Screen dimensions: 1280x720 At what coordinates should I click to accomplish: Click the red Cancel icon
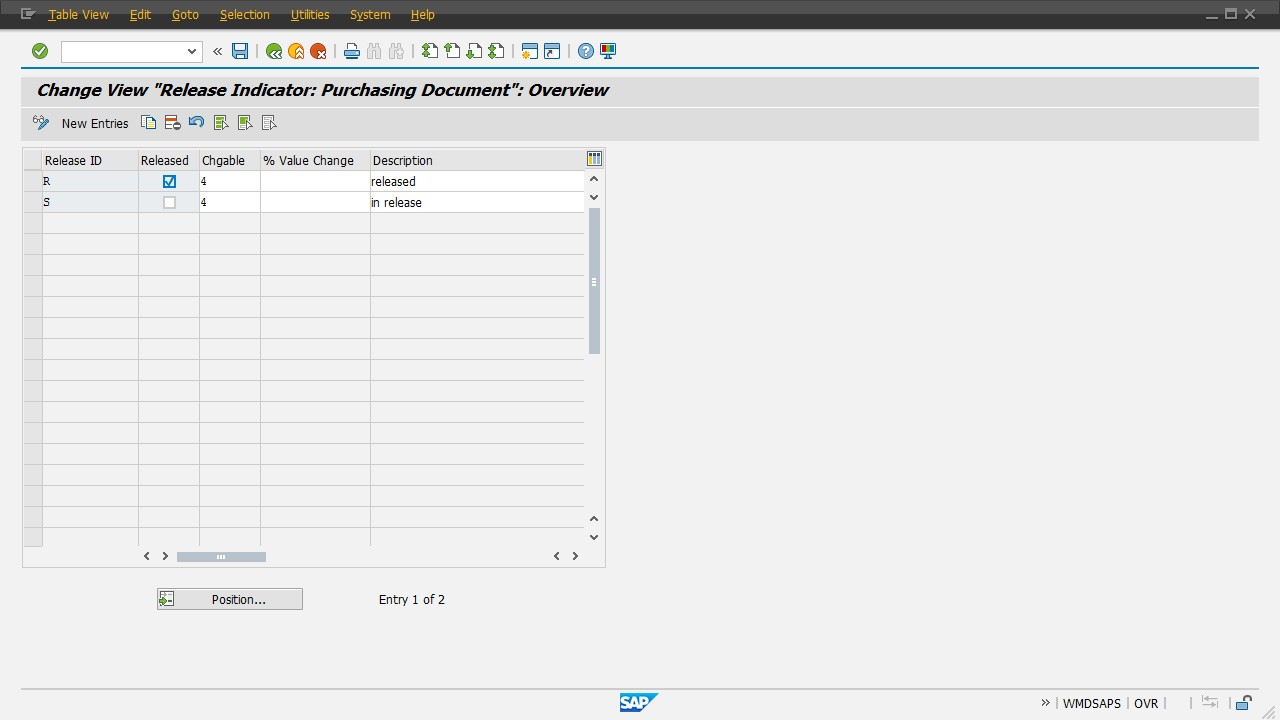point(318,51)
